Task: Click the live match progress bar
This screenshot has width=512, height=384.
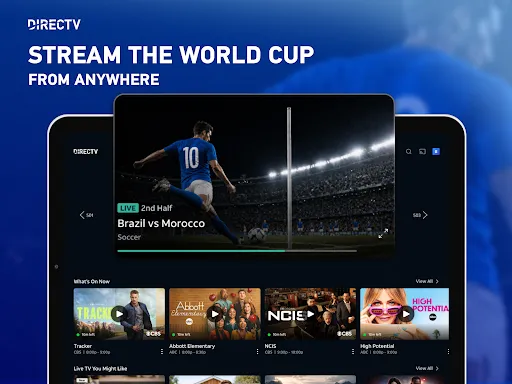Action: point(237,251)
